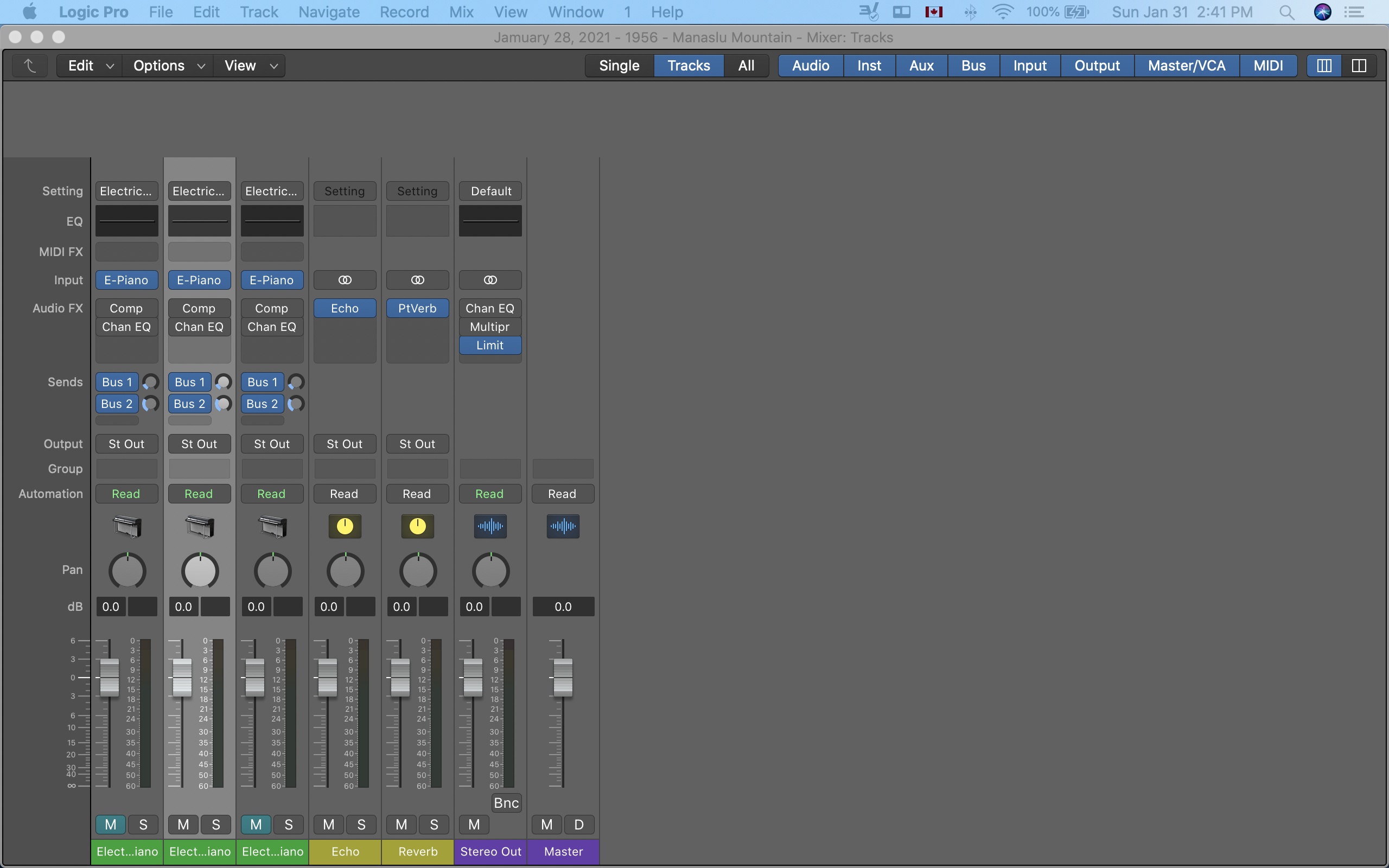Open the St Out output menu on Reverb channel
This screenshot has height=868, width=1389.
[418, 444]
